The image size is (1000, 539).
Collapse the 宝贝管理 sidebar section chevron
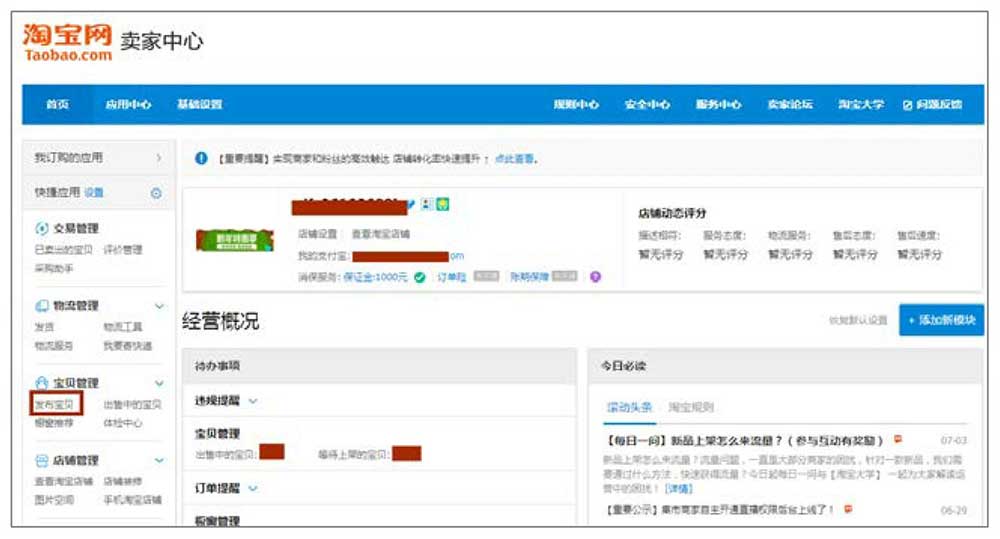click(159, 383)
